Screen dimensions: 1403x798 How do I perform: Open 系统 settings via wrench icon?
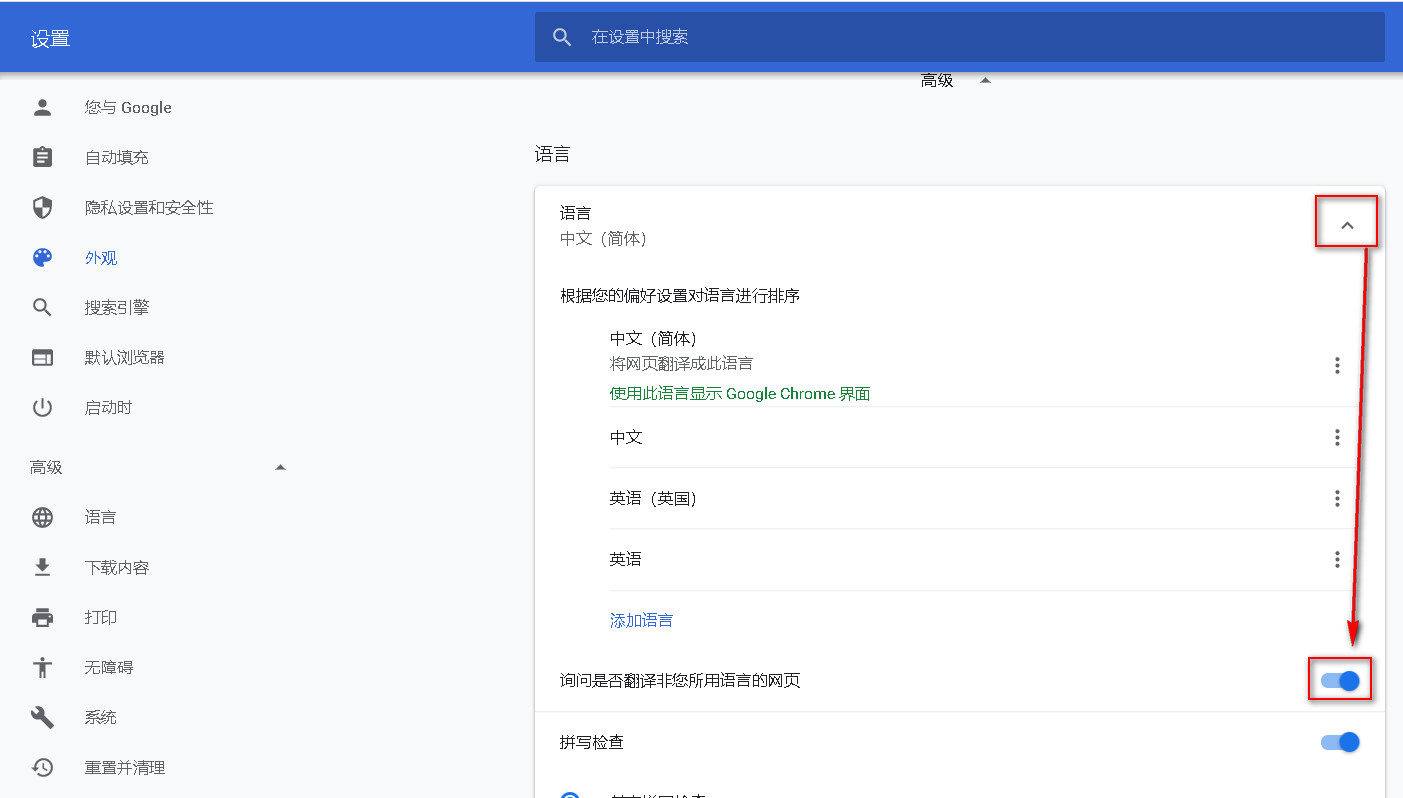click(41, 717)
